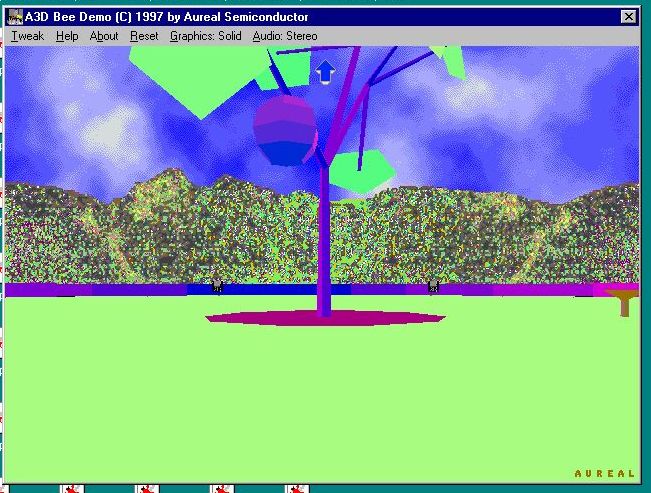The height and width of the screenshot is (493, 651).
Task: Click the A3D Bee Demo title bar icon
Action: coord(15,17)
